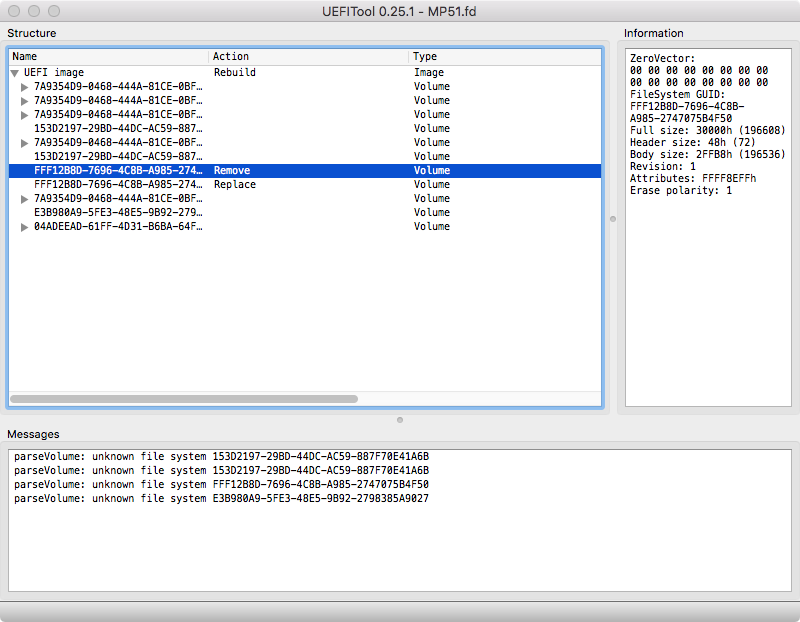Select the 04ADEEAD-61FF-4D31-B6BA volume name
Viewport: 800px width, 622px height.
point(118,226)
